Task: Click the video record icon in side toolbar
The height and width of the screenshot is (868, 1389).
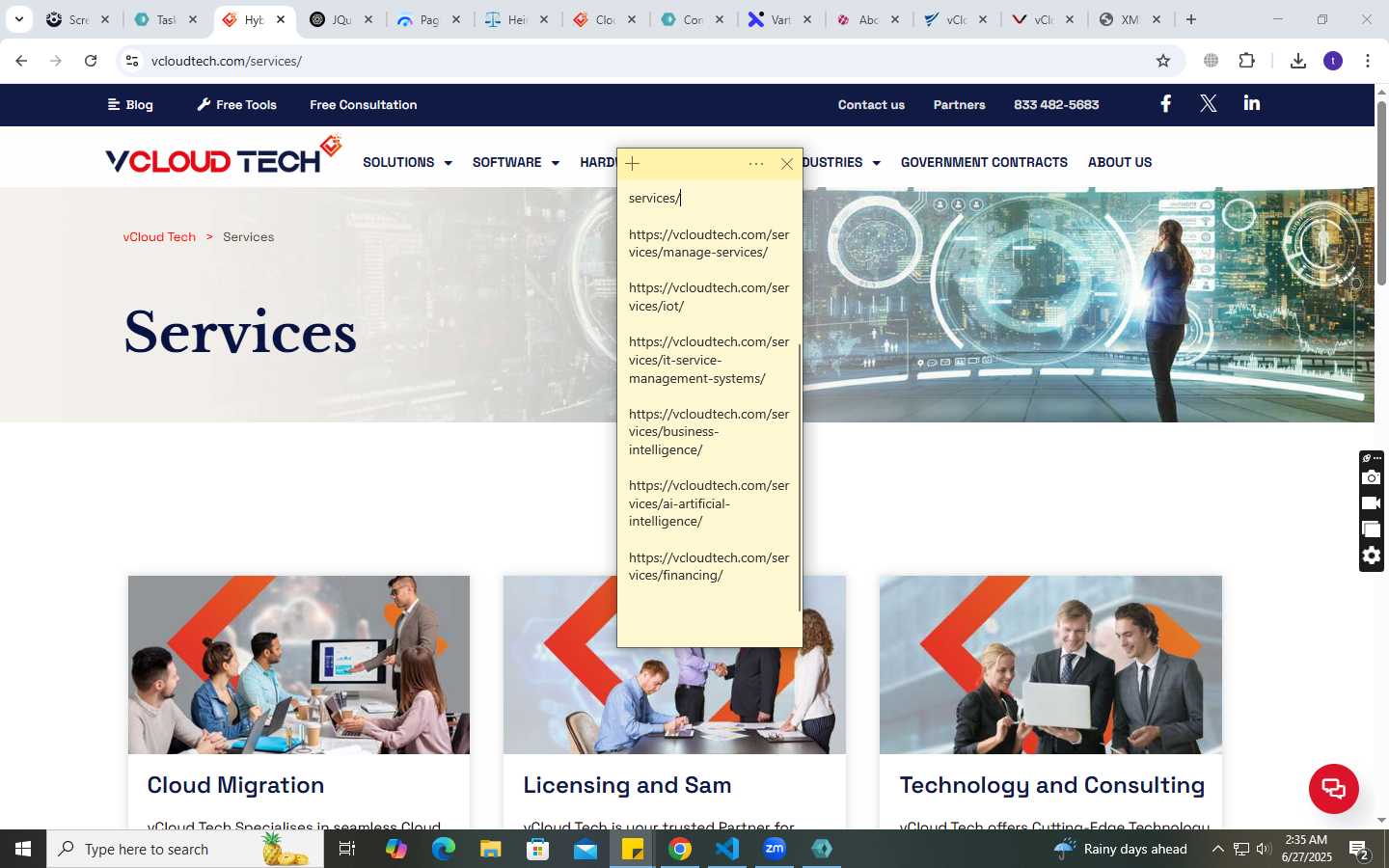Action: 1371,503
